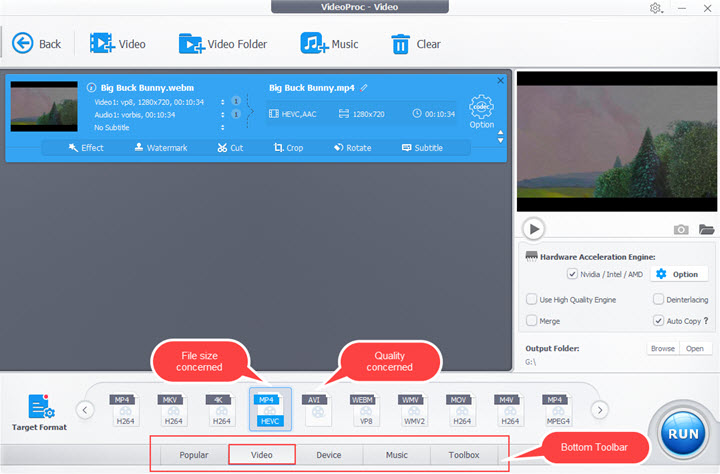720x474 pixels.
Task: Click the output folder path G:\
Action: [530, 362]
